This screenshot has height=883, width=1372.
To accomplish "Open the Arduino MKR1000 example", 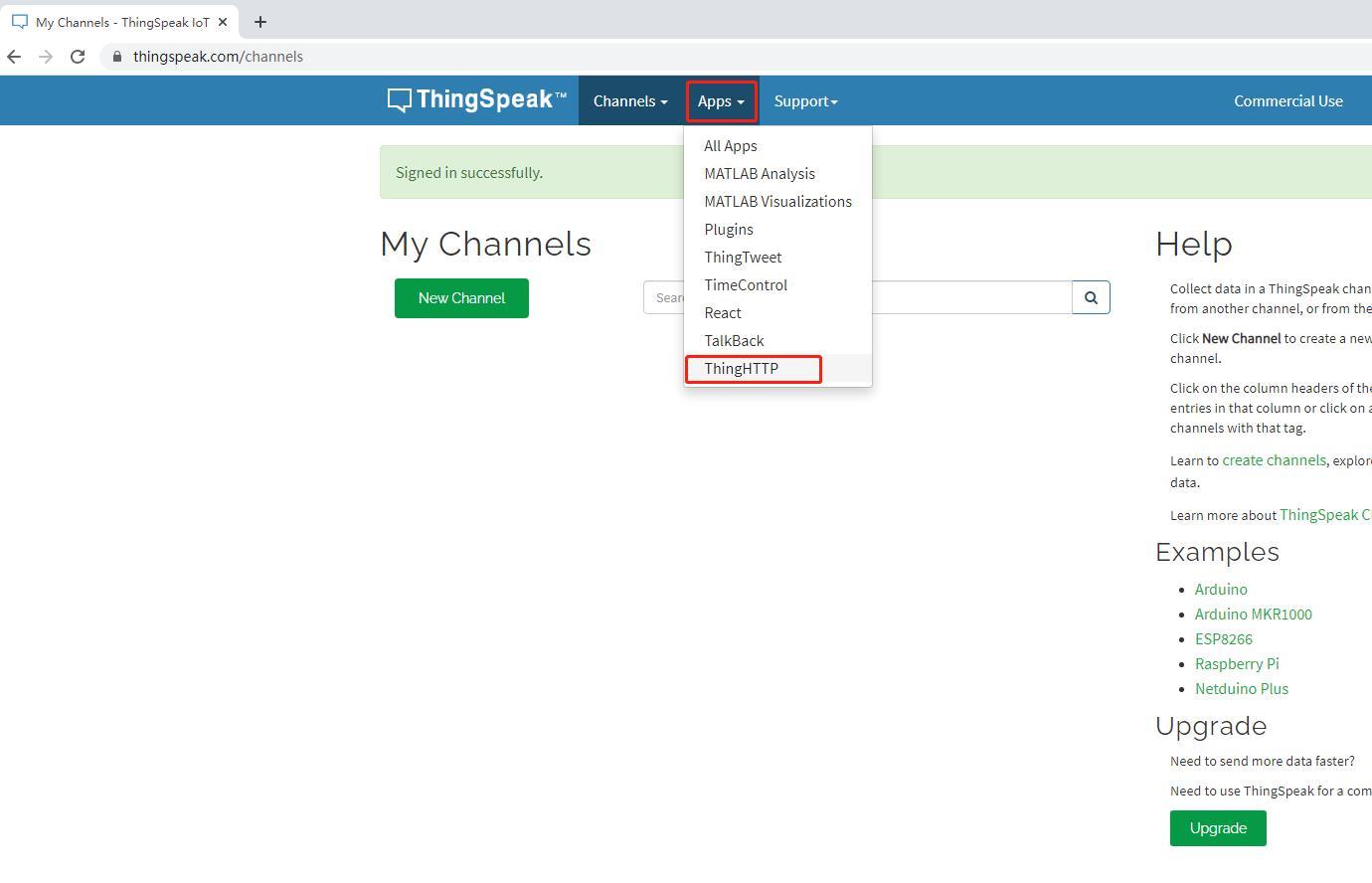I will [1254, 614].
